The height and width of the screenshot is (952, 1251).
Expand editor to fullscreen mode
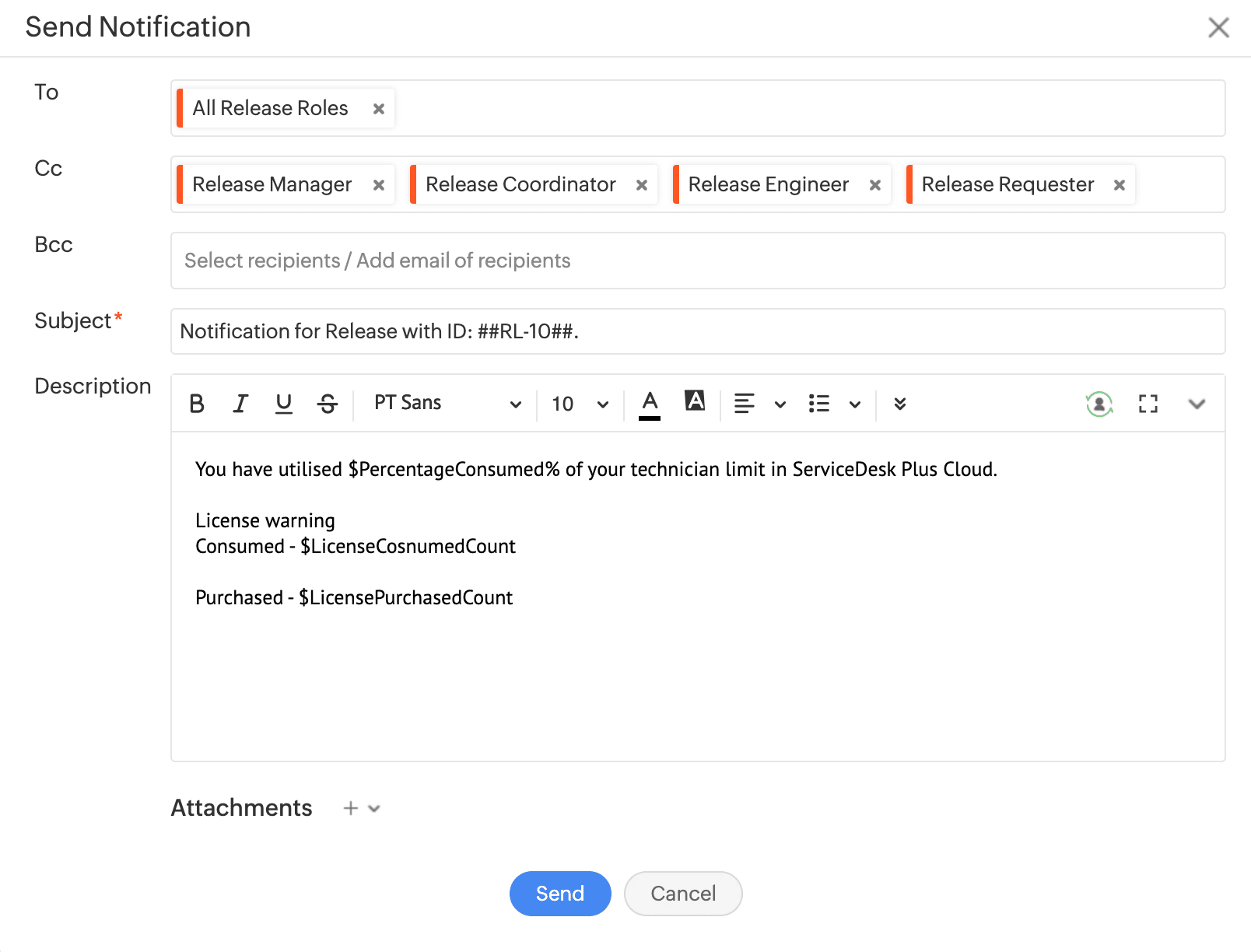[1148, 404]
